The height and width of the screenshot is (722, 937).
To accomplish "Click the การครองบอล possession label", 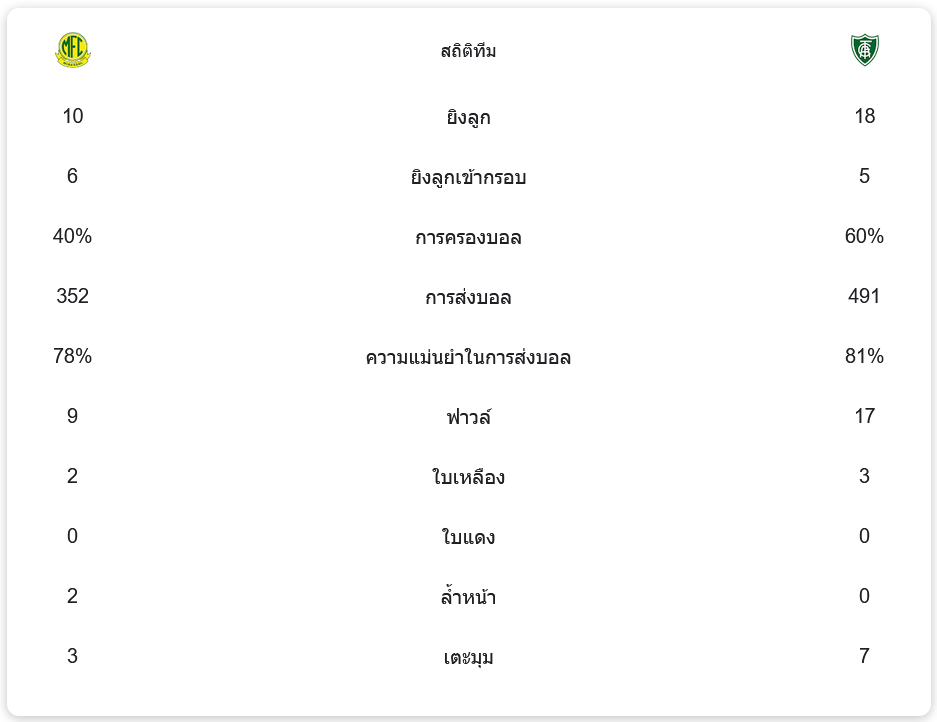I will pos(468,237).
